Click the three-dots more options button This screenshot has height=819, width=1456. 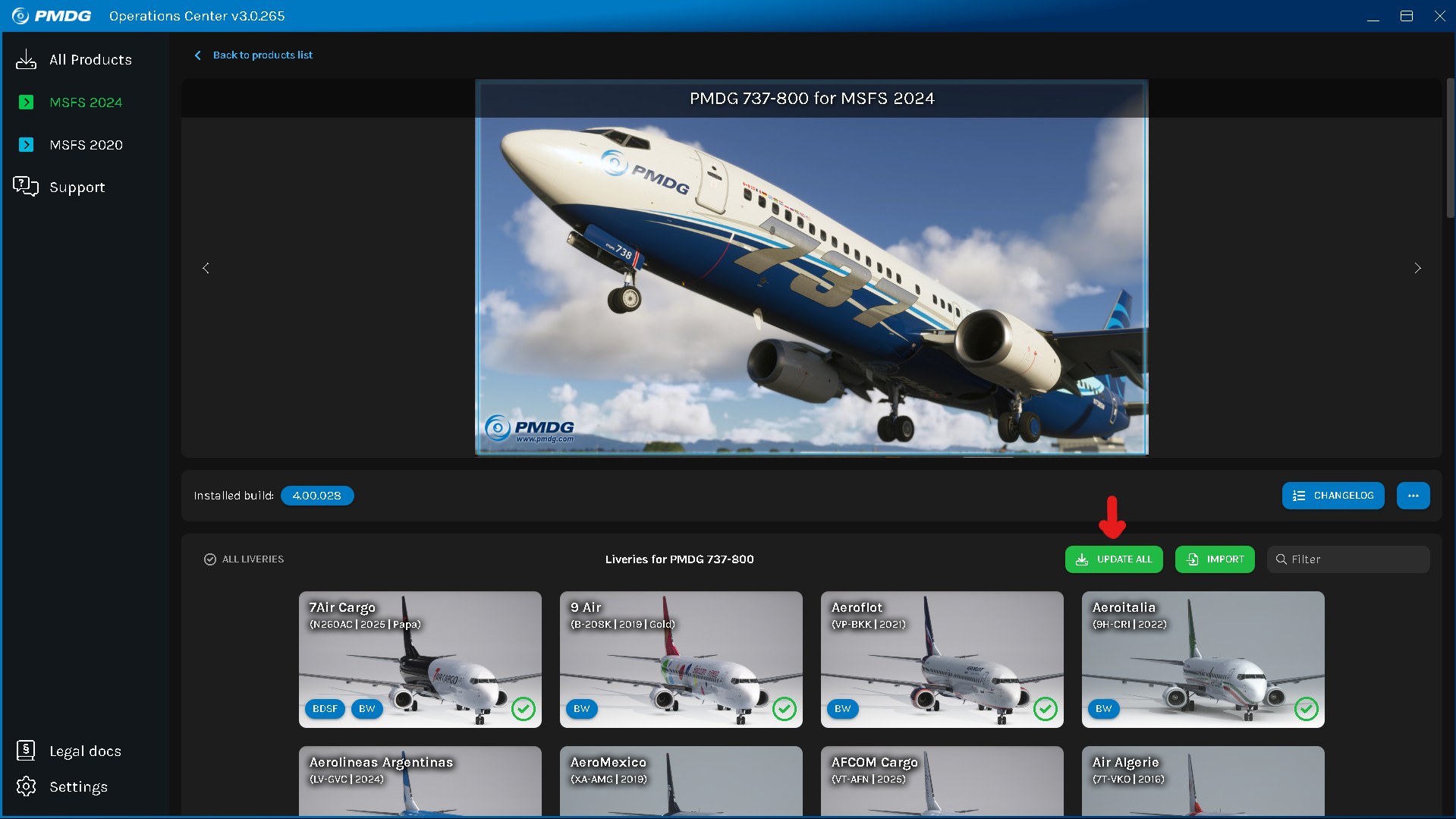point(1413,496)
